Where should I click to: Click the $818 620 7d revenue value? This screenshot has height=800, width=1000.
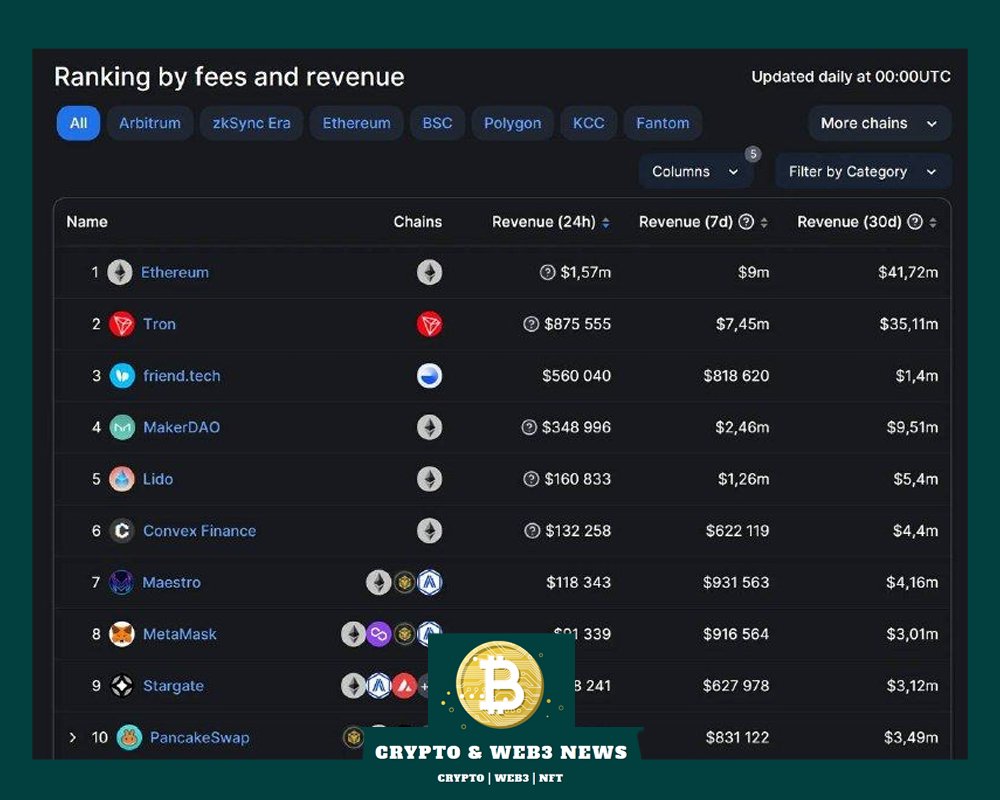(x=736, y=376)
